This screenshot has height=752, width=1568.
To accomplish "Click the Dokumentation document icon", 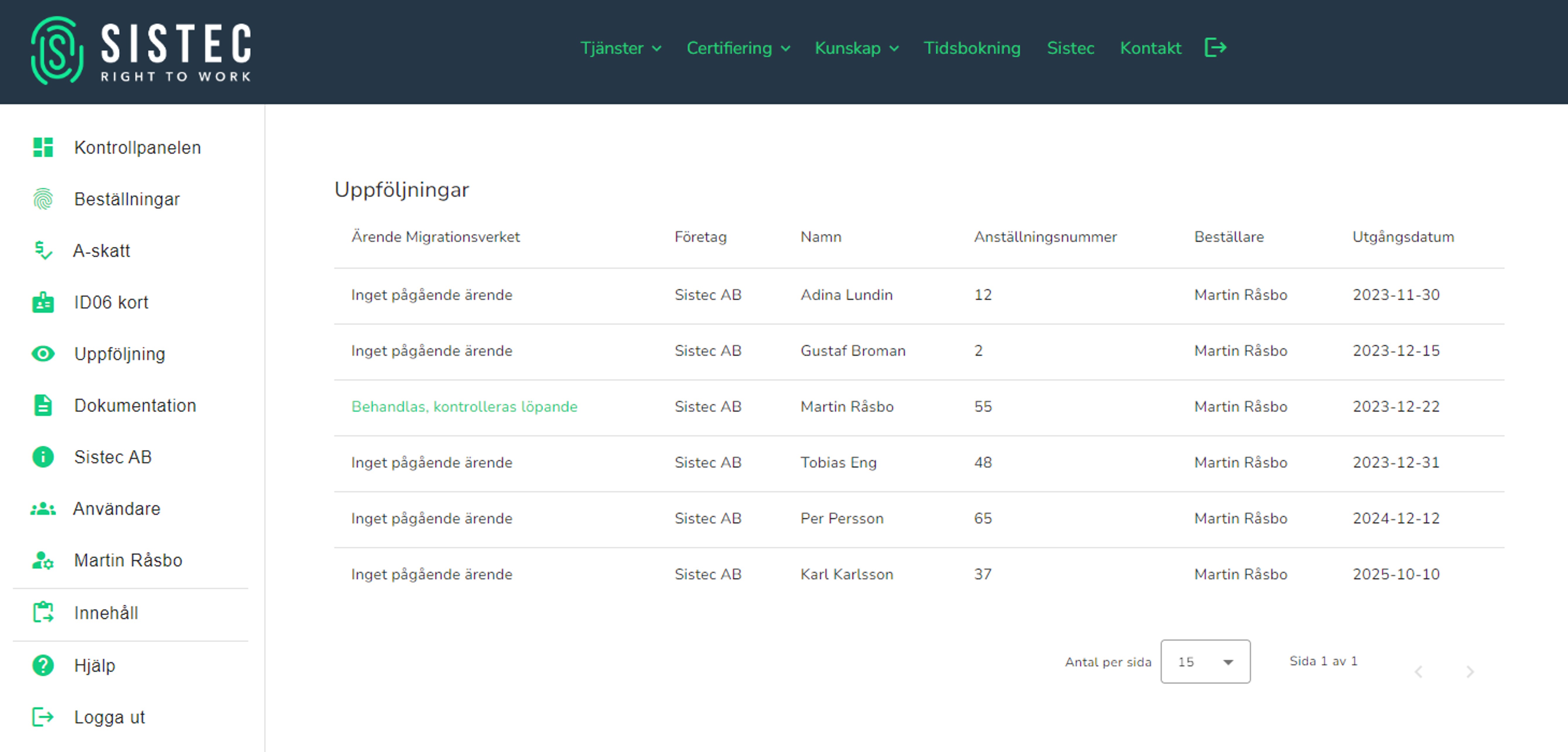I will click(43, 406).
